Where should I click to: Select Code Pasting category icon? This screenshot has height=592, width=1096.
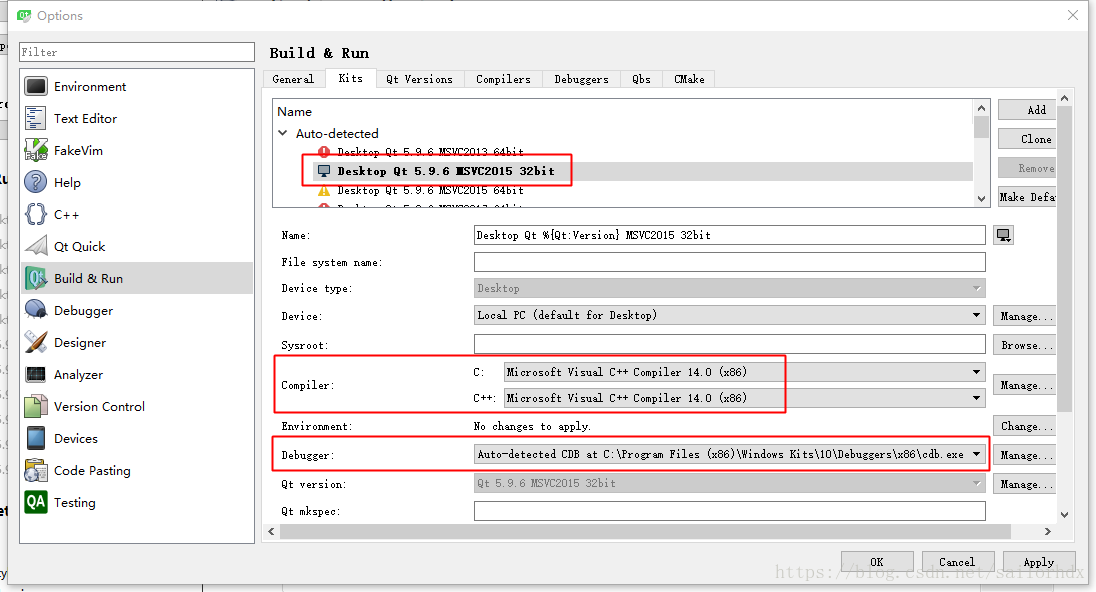point(36,470)
